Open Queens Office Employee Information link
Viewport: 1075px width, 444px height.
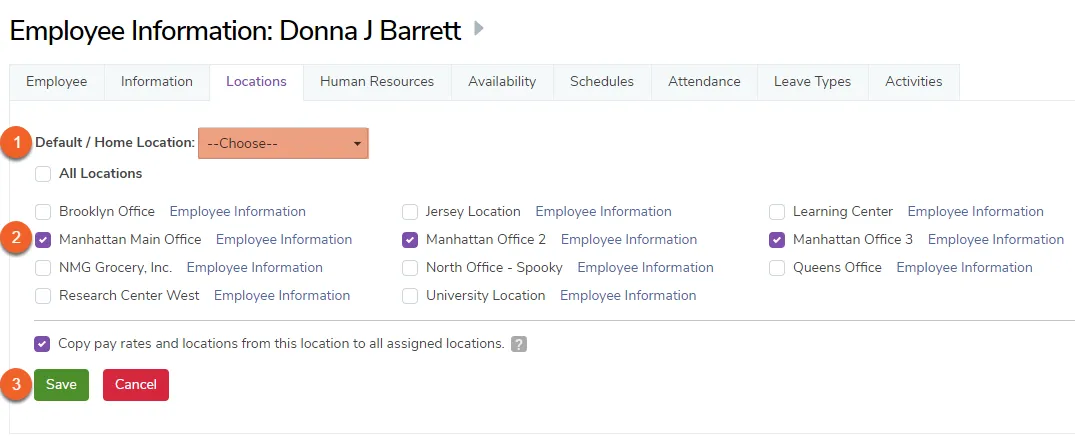point(965,268)
